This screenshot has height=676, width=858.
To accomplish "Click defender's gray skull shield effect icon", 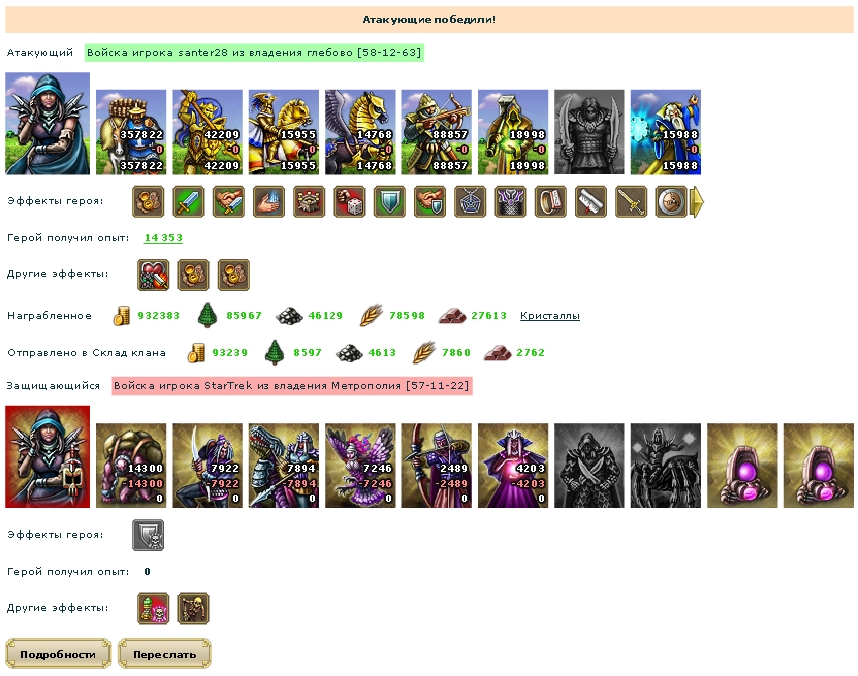I will [148, 535].
